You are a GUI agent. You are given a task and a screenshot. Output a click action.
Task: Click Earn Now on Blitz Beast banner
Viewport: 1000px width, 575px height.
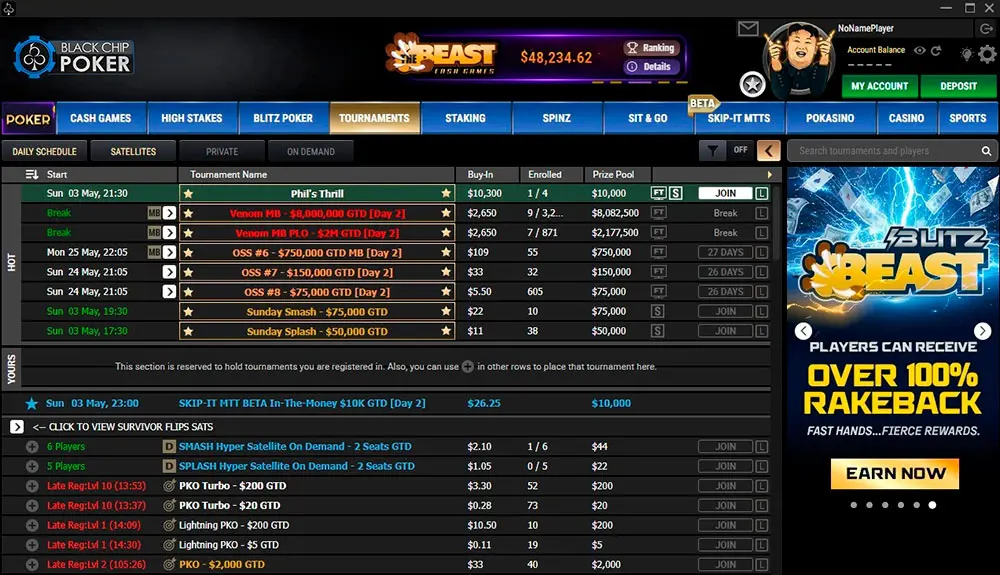tap(895, 474)
